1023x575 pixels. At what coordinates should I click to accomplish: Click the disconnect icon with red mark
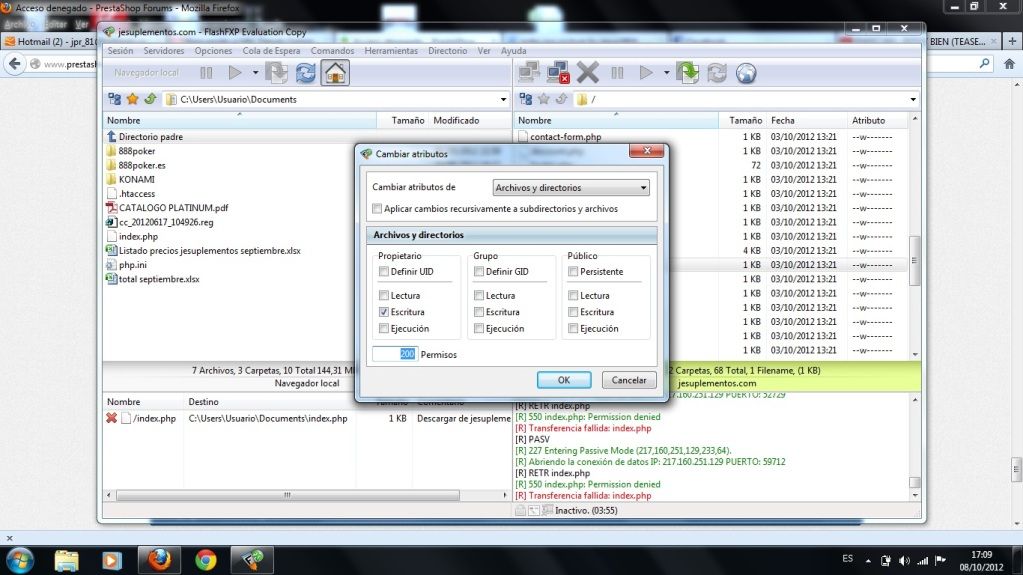(x=557, y=72)
